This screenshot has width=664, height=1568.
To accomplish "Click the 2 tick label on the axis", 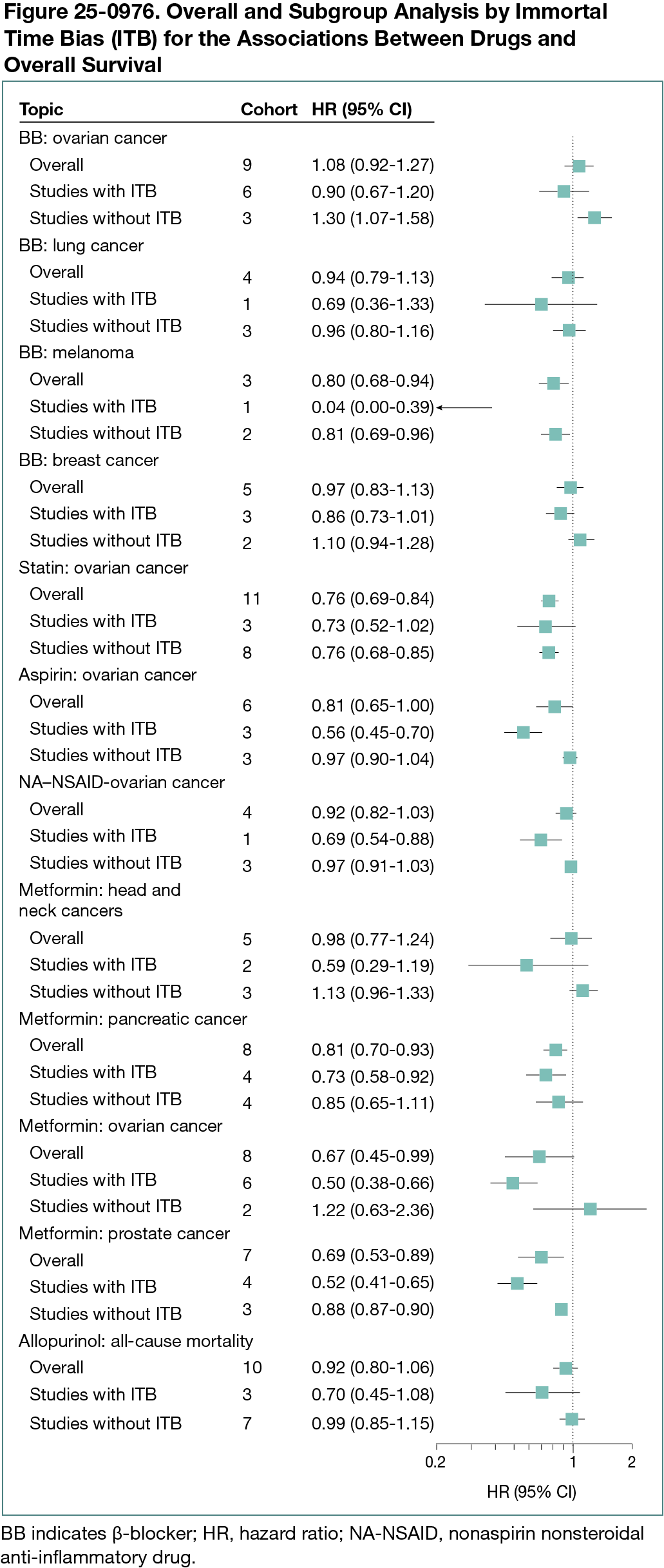I will coord(632,1462).
